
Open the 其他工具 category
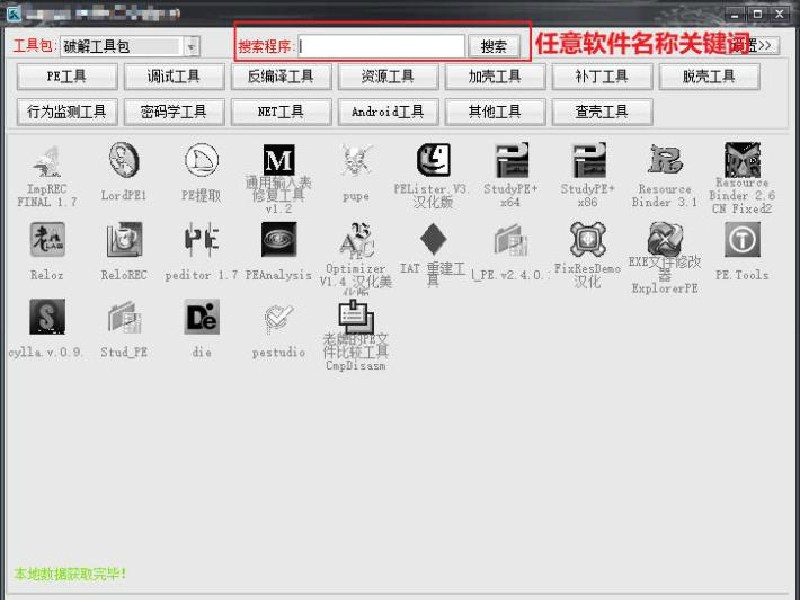495,111
